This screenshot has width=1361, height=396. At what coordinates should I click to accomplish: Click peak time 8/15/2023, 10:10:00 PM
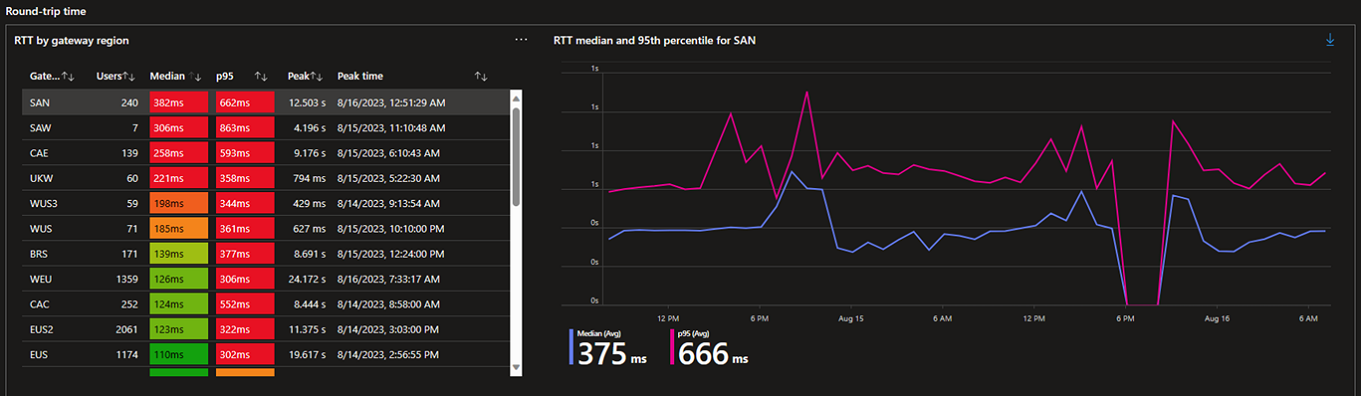(x=391, y=228)
